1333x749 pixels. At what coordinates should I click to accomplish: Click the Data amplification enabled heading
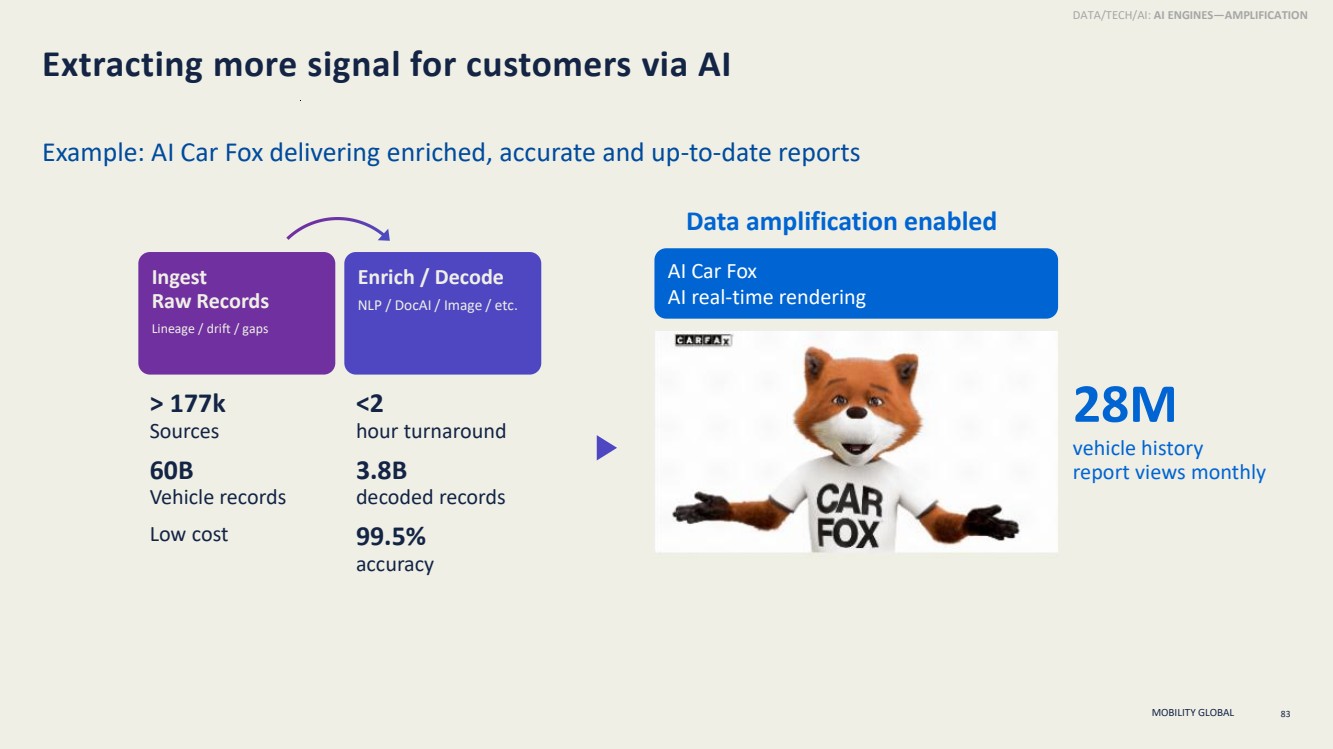click(x=841, y=221)
